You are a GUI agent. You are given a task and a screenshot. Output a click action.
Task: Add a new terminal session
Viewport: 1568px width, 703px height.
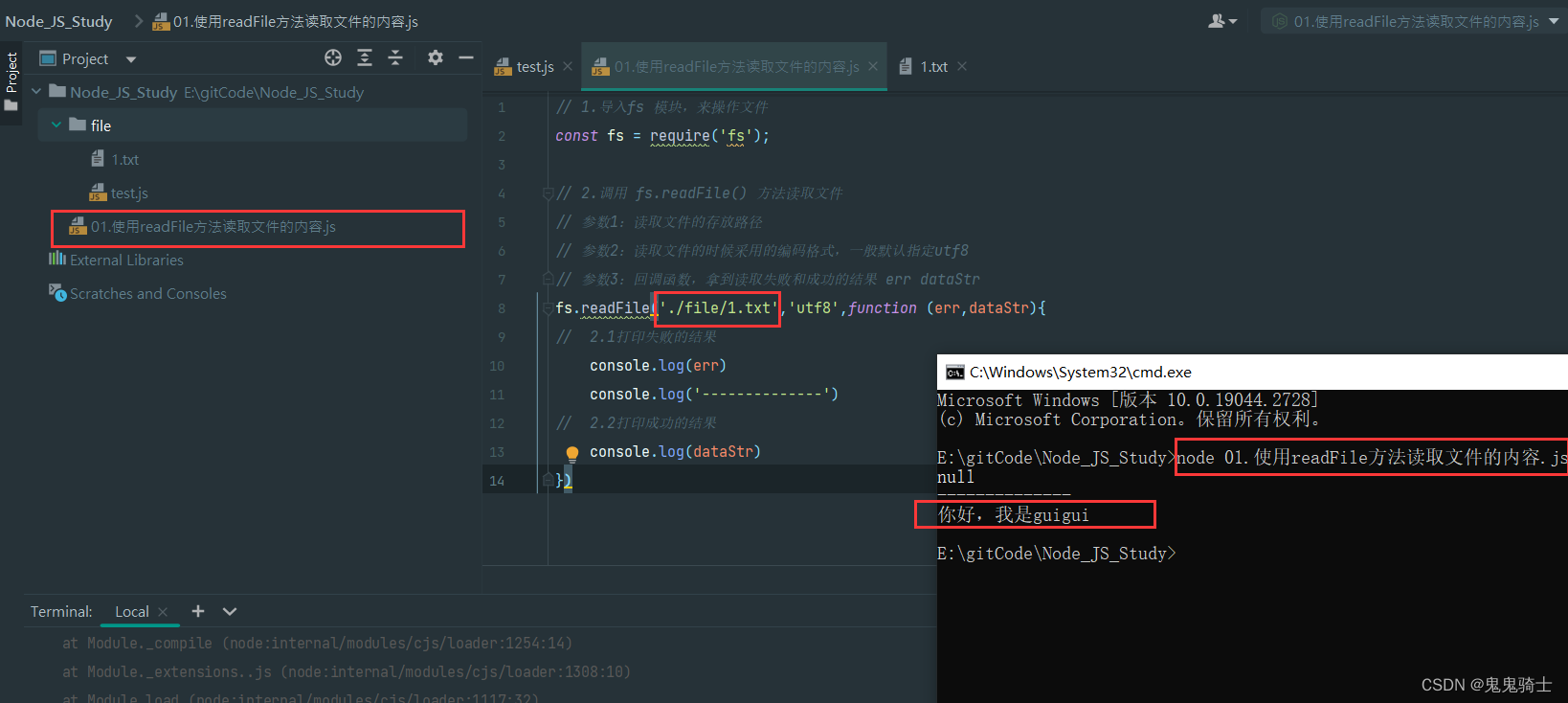(198, 611)
